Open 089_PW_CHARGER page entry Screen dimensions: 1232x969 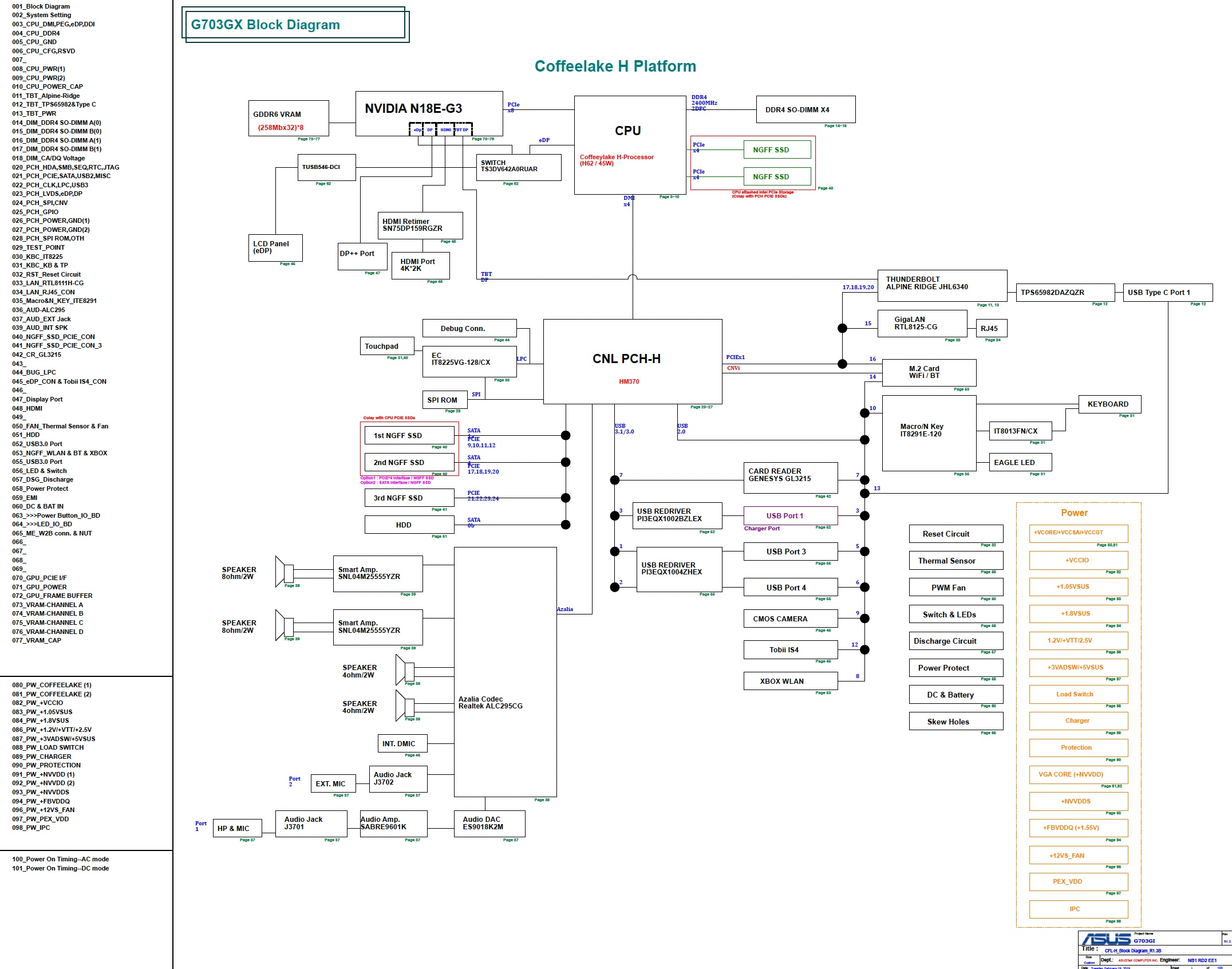(42, 757)
